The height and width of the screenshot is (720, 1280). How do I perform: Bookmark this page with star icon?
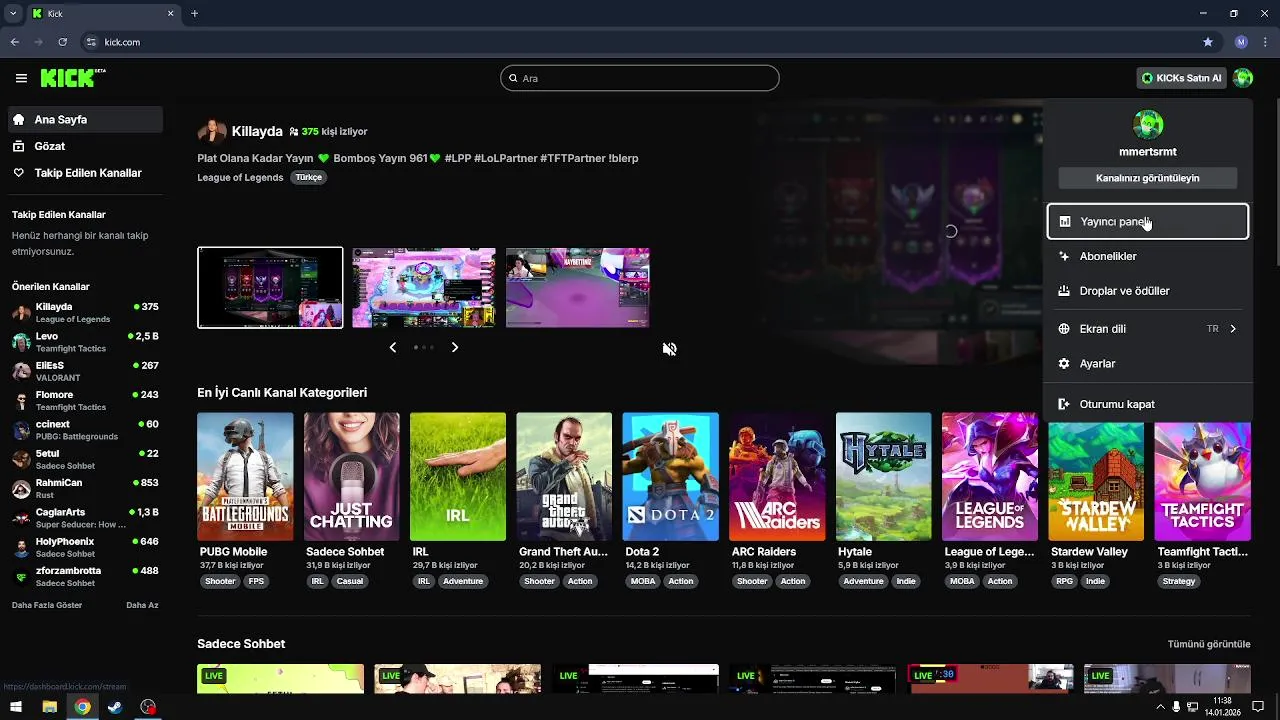(x=1208, y=42)
